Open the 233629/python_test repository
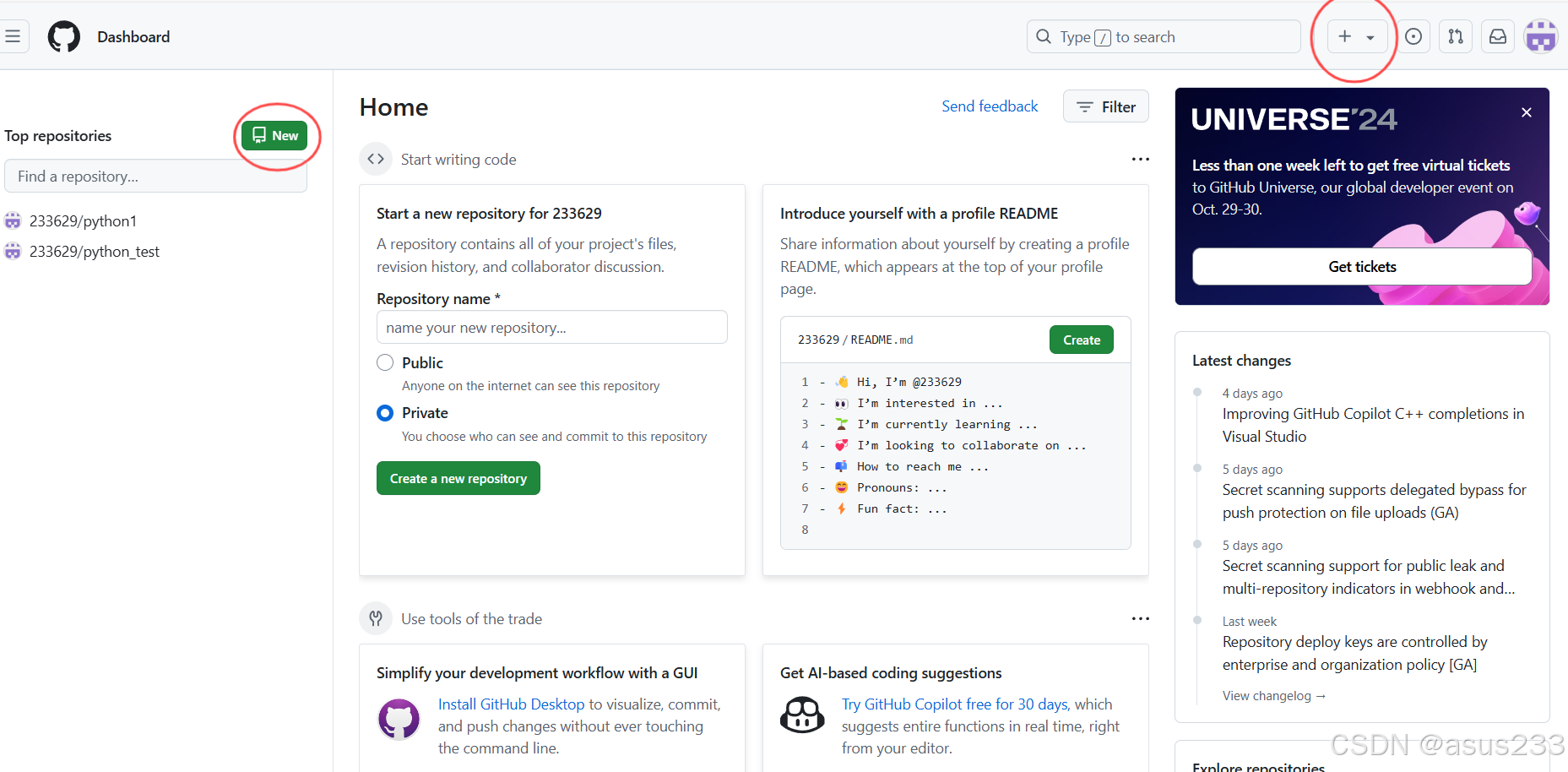Image resolution: width=1568 pixels, height=772 pixels. point(94,252)
